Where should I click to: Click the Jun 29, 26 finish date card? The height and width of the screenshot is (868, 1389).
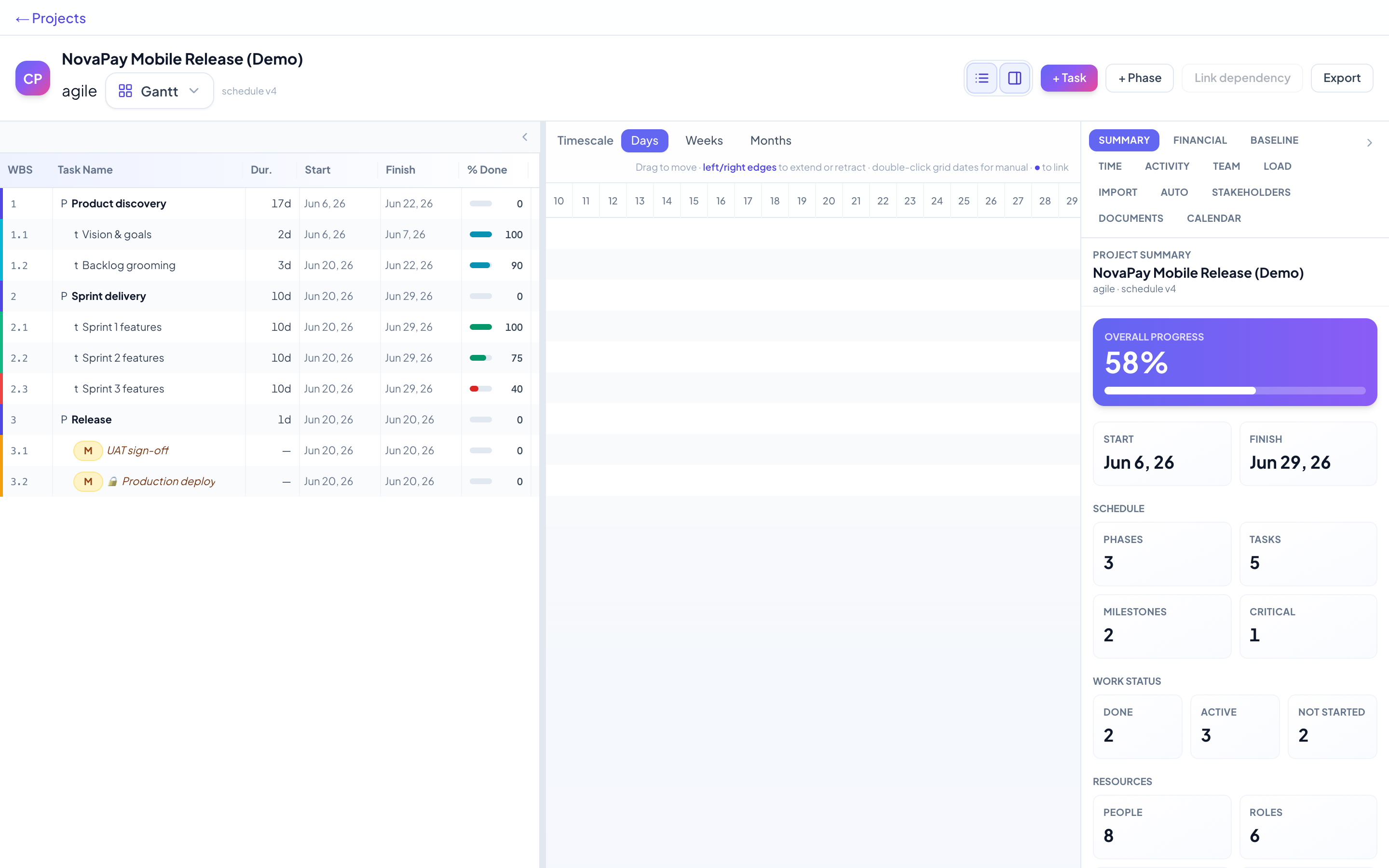click(x=1308, y=454)
